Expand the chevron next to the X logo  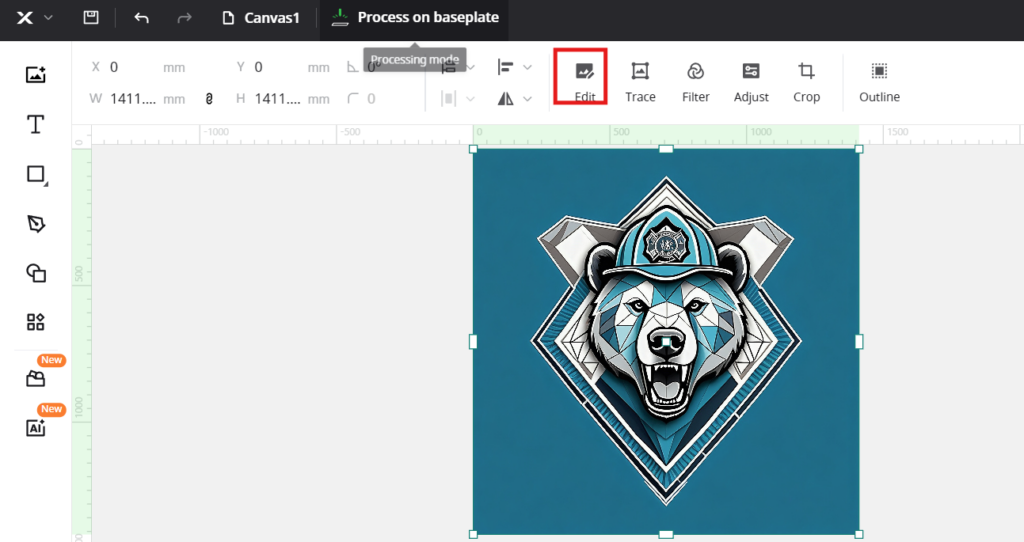pyautogui.click(x=48, y=18)
